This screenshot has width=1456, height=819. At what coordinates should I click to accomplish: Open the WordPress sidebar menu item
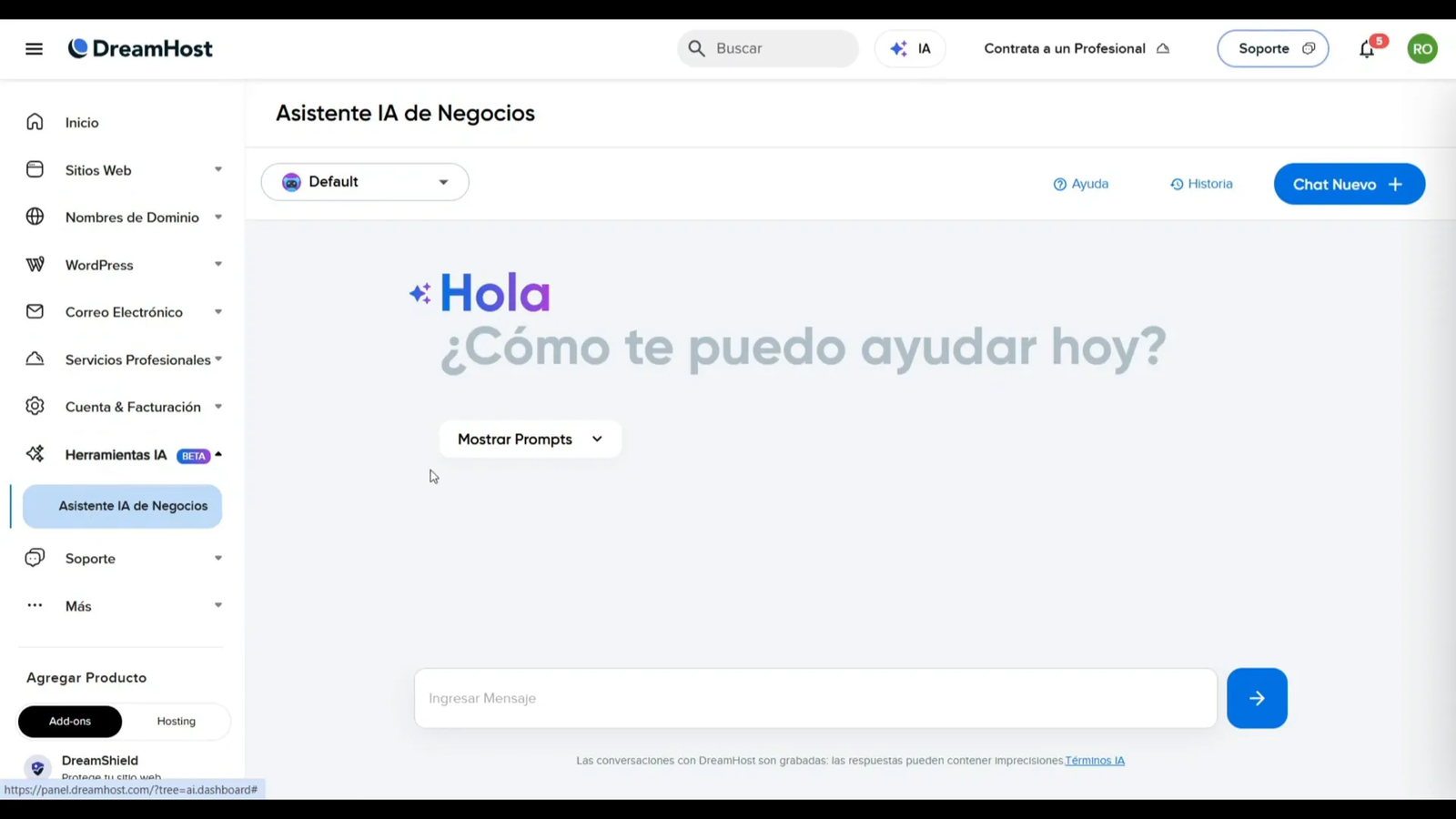98,265
